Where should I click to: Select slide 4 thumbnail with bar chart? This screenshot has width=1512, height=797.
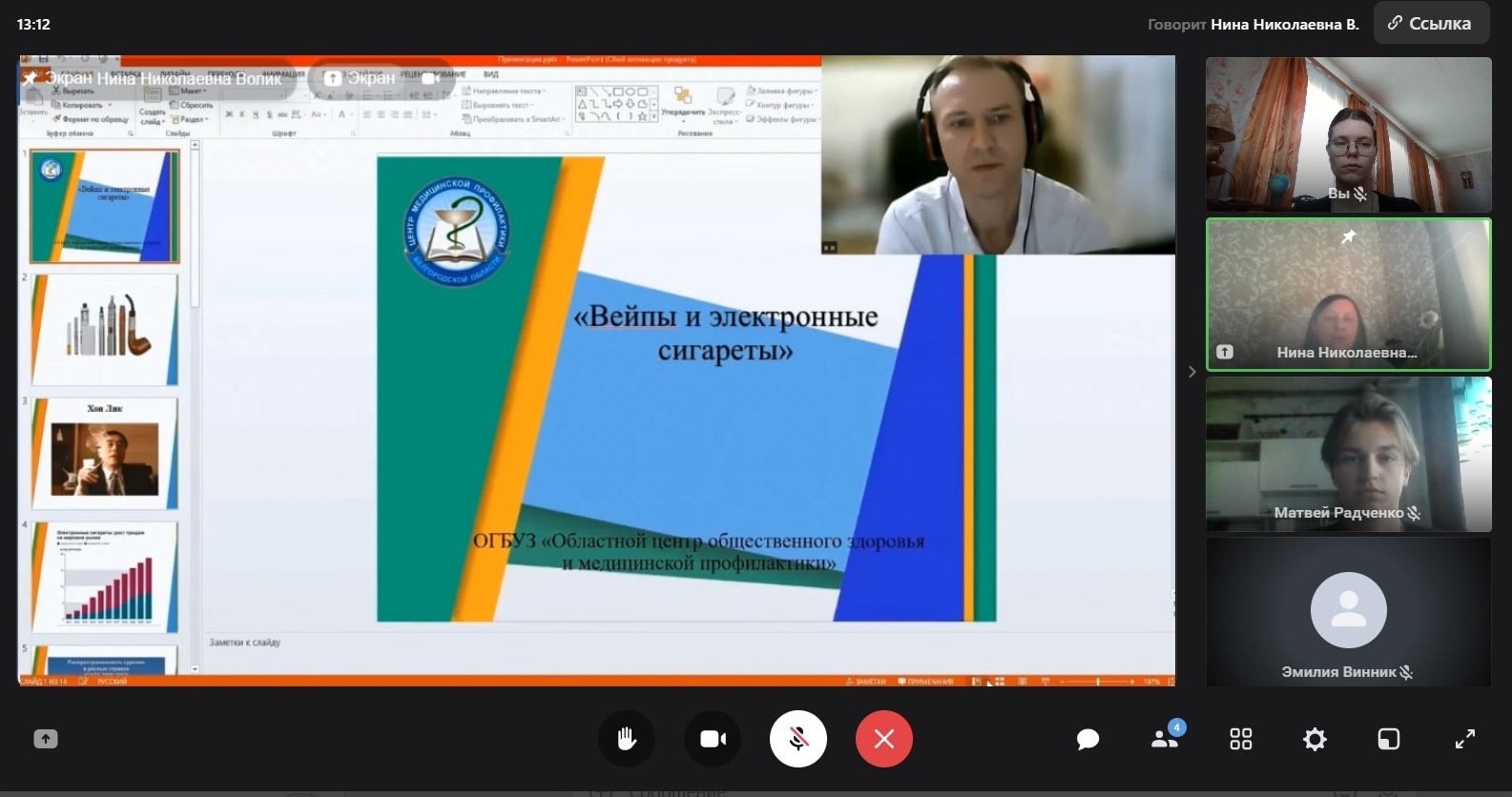[105, 577]
